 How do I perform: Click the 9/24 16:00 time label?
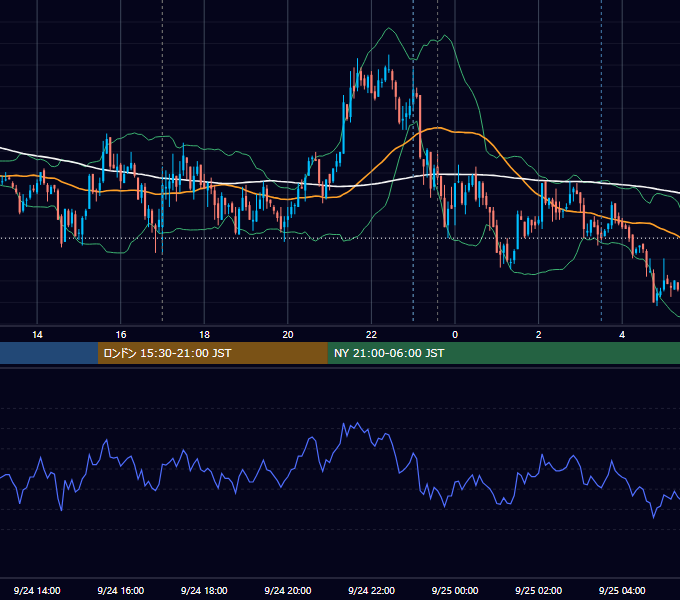click(x=121, y=590)
